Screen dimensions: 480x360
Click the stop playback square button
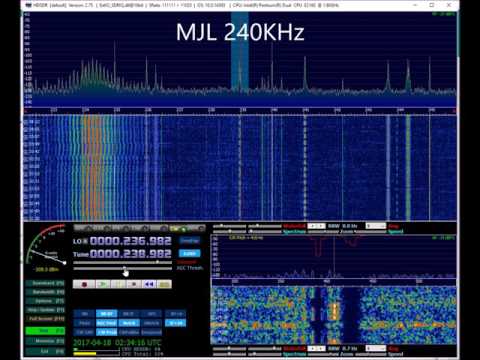tap(134, 284)
